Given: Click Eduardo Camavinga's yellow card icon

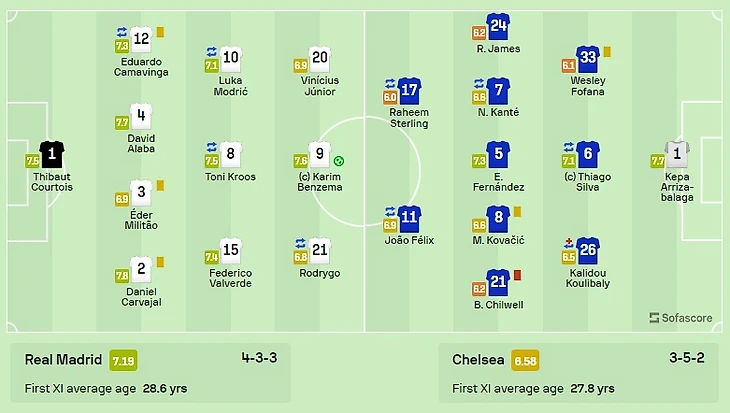Looking at the screenshot, I should tap(160, 32).
